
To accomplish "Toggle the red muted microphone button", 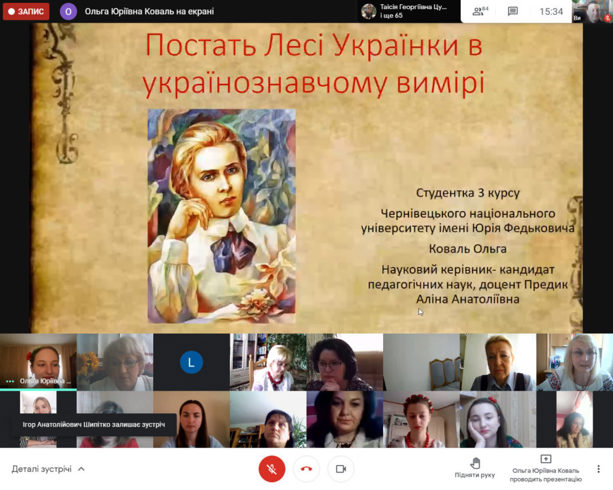I will click(272, 468).
